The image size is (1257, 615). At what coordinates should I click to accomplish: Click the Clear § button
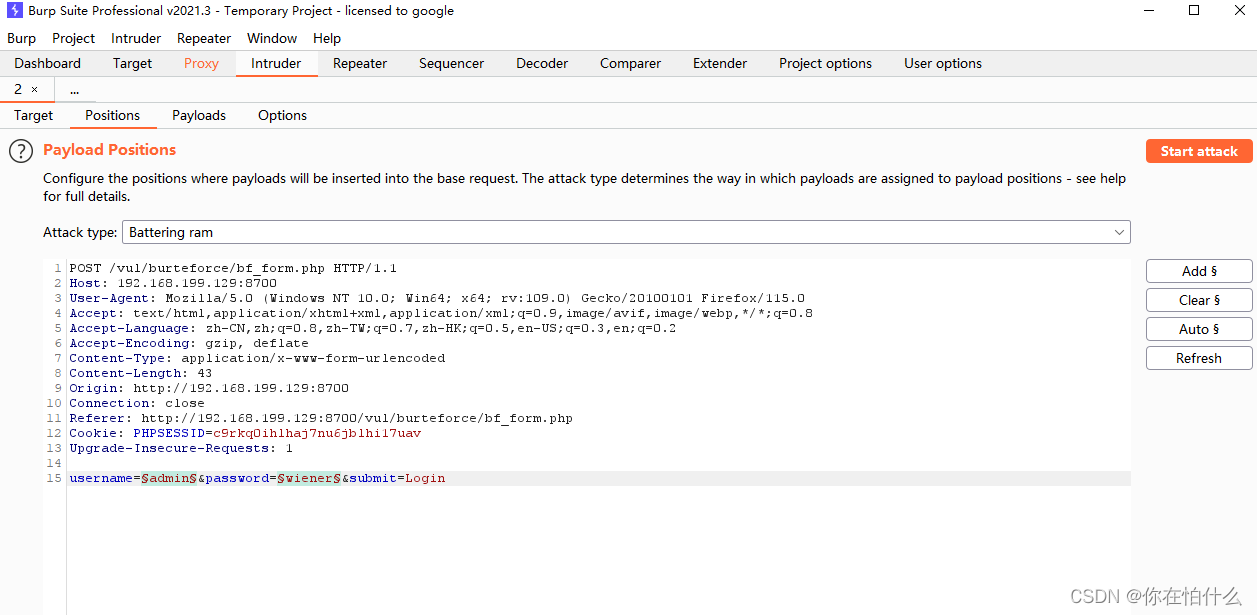(1199, 300)
